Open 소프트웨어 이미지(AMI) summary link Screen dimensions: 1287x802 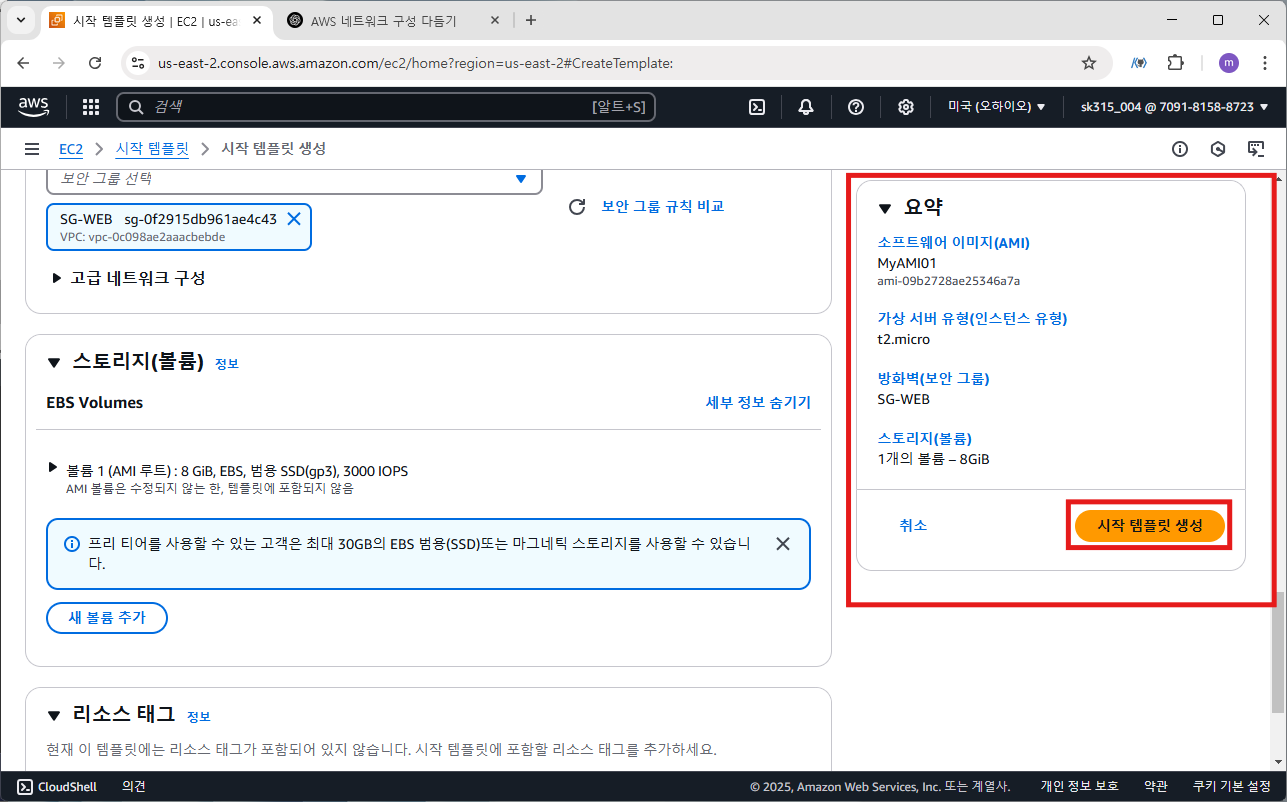click(x=953, y=242)
